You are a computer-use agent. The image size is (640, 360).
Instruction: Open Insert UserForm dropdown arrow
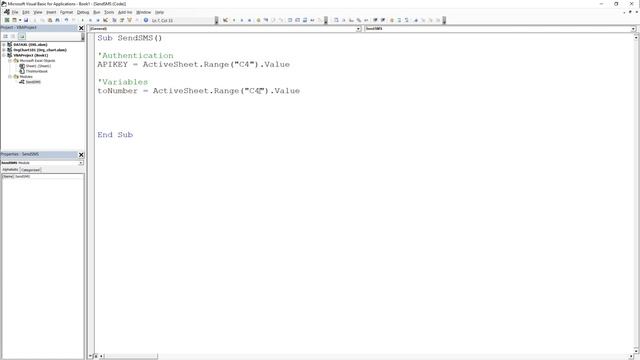coord(20,20)
